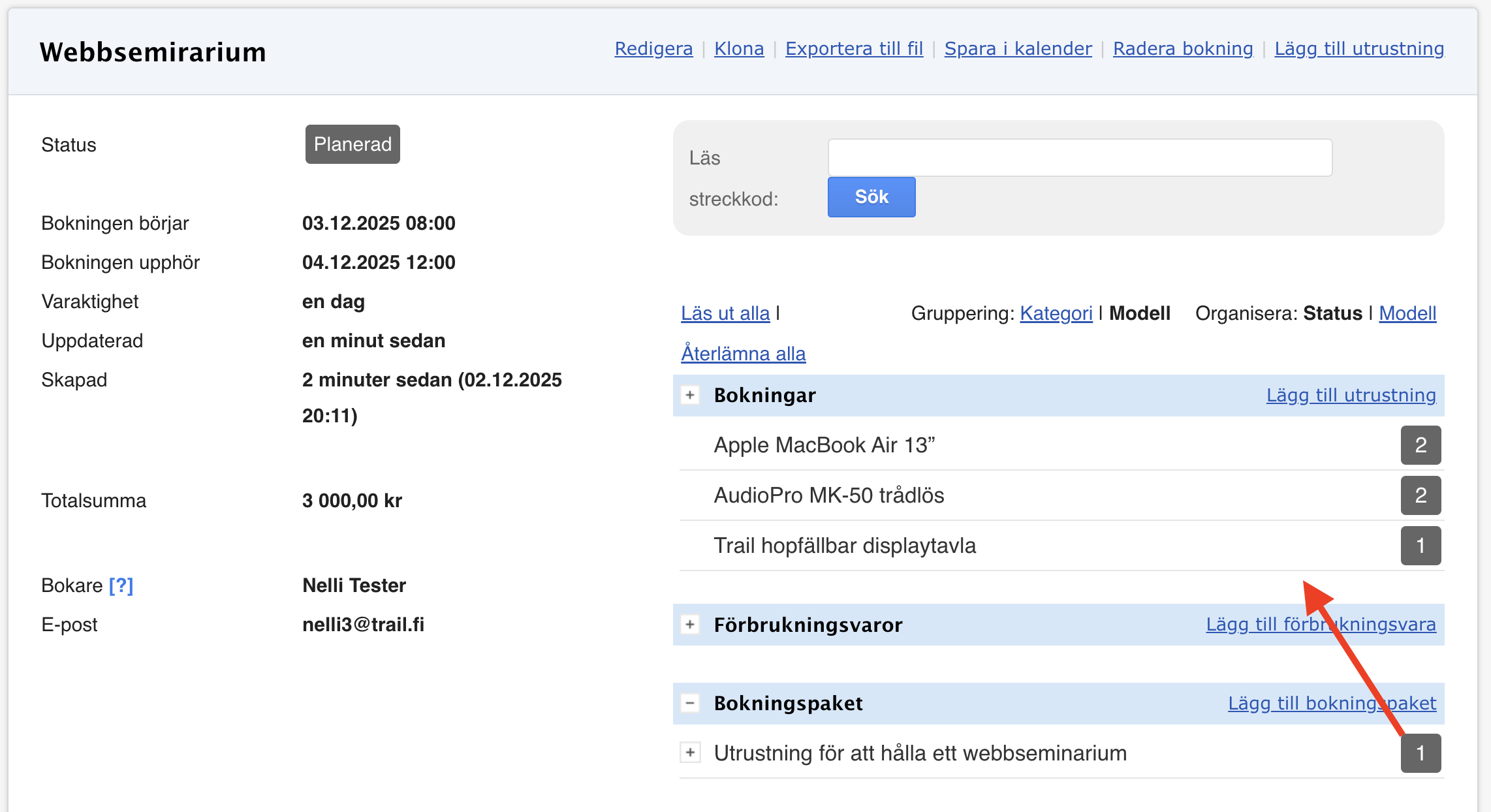Expand the webbseminarium package row
The image size is (1491, 812).
[690, 753]
